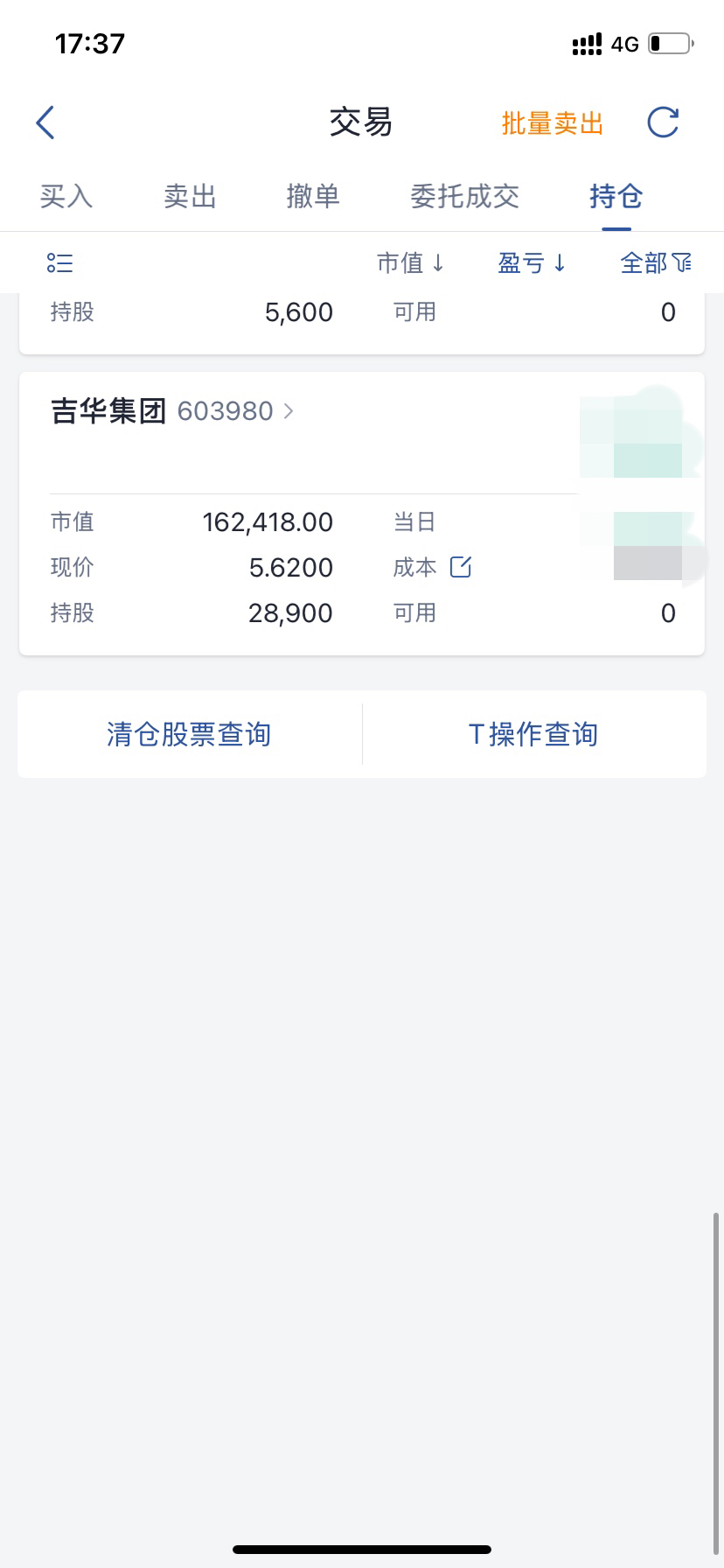Image resolution: width=724 pixels, height=1568 pixels.
Task: Edit cost with the 成本 pencil icon
Action: pos(461,567)
